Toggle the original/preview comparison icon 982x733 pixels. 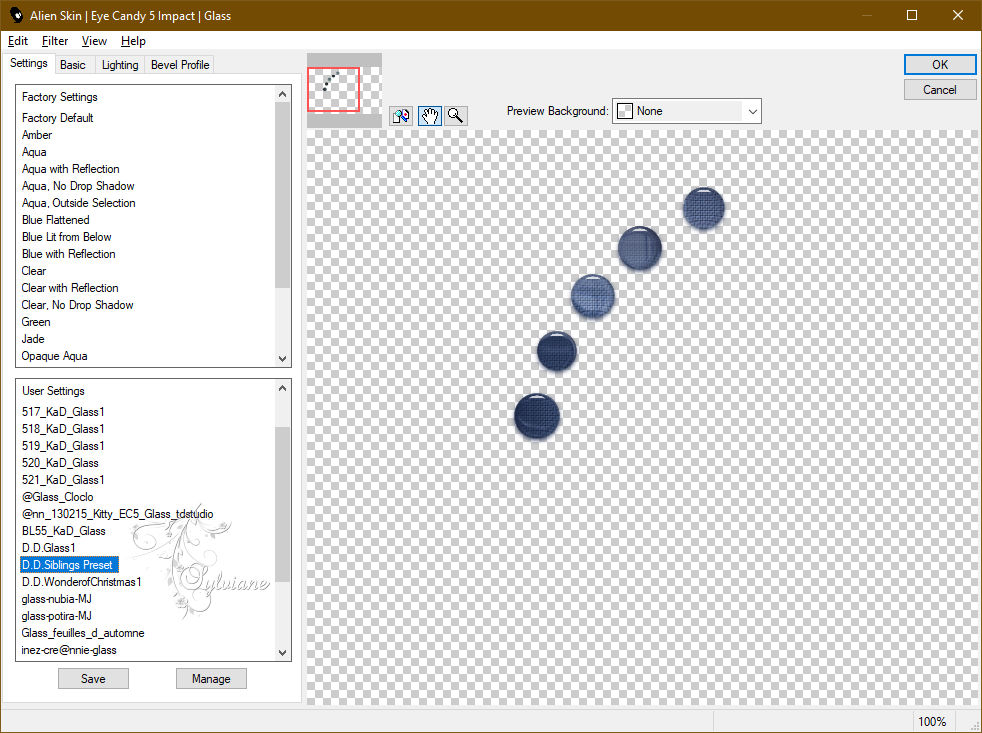[401, 116]
